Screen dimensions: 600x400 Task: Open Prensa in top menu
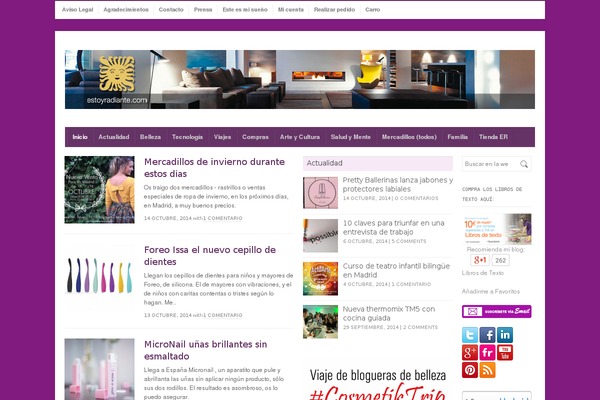(203, 10)
